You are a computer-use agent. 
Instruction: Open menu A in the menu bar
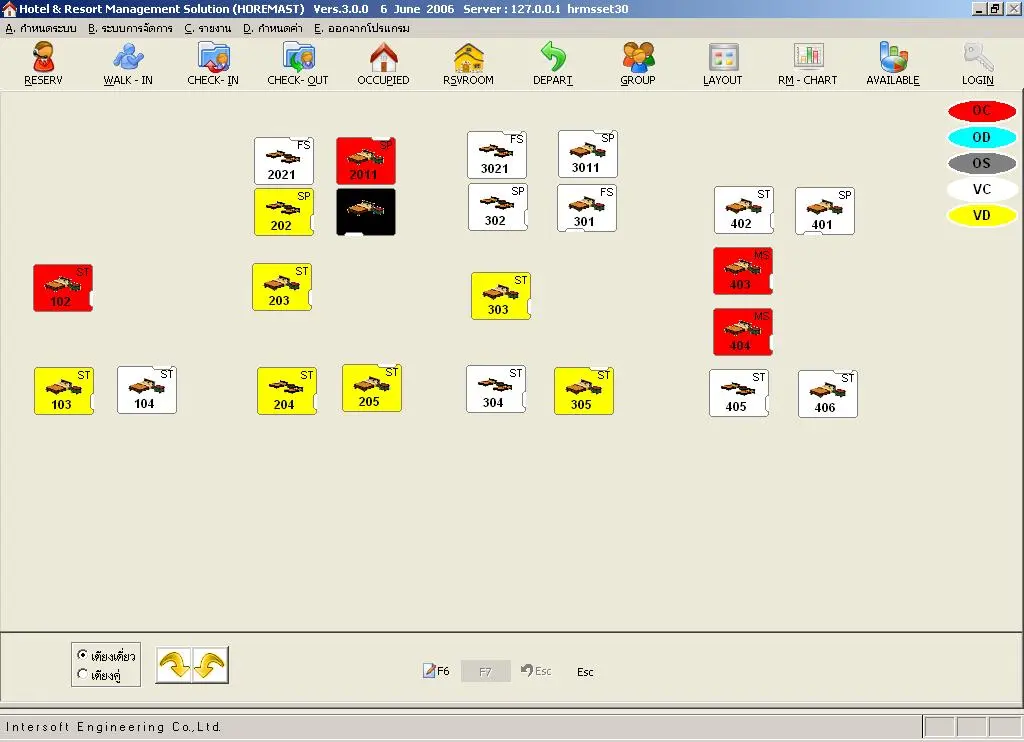pyautogui.click(x=40, y=28)
